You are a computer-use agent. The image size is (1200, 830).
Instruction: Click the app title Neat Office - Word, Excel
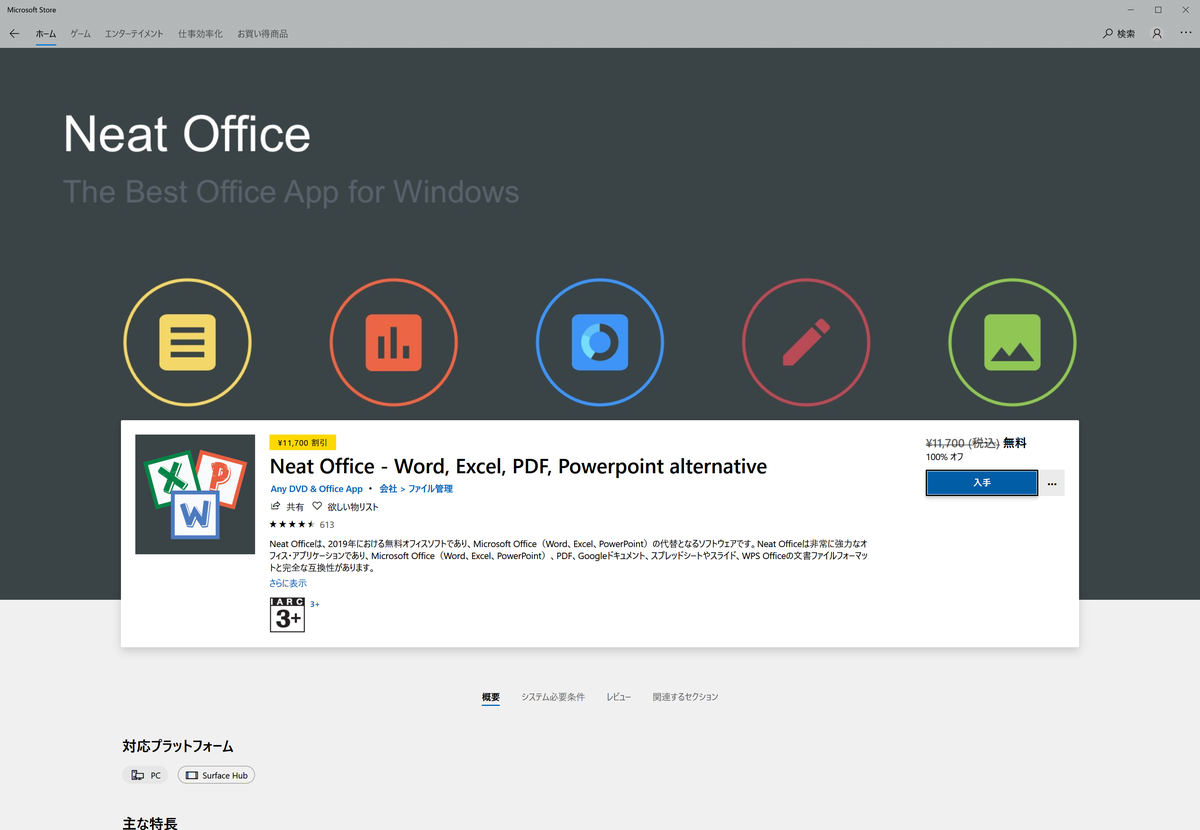[518, 466]
